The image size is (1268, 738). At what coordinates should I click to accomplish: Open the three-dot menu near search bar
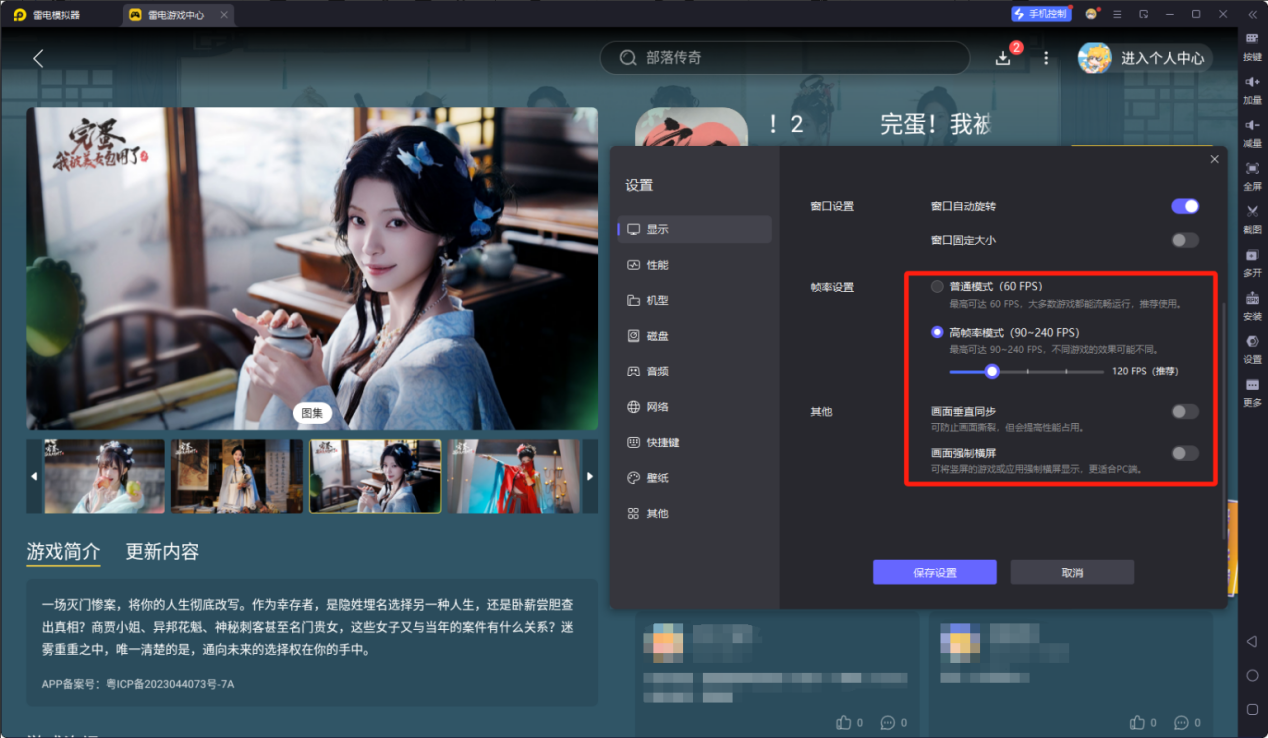point(1046,58)
